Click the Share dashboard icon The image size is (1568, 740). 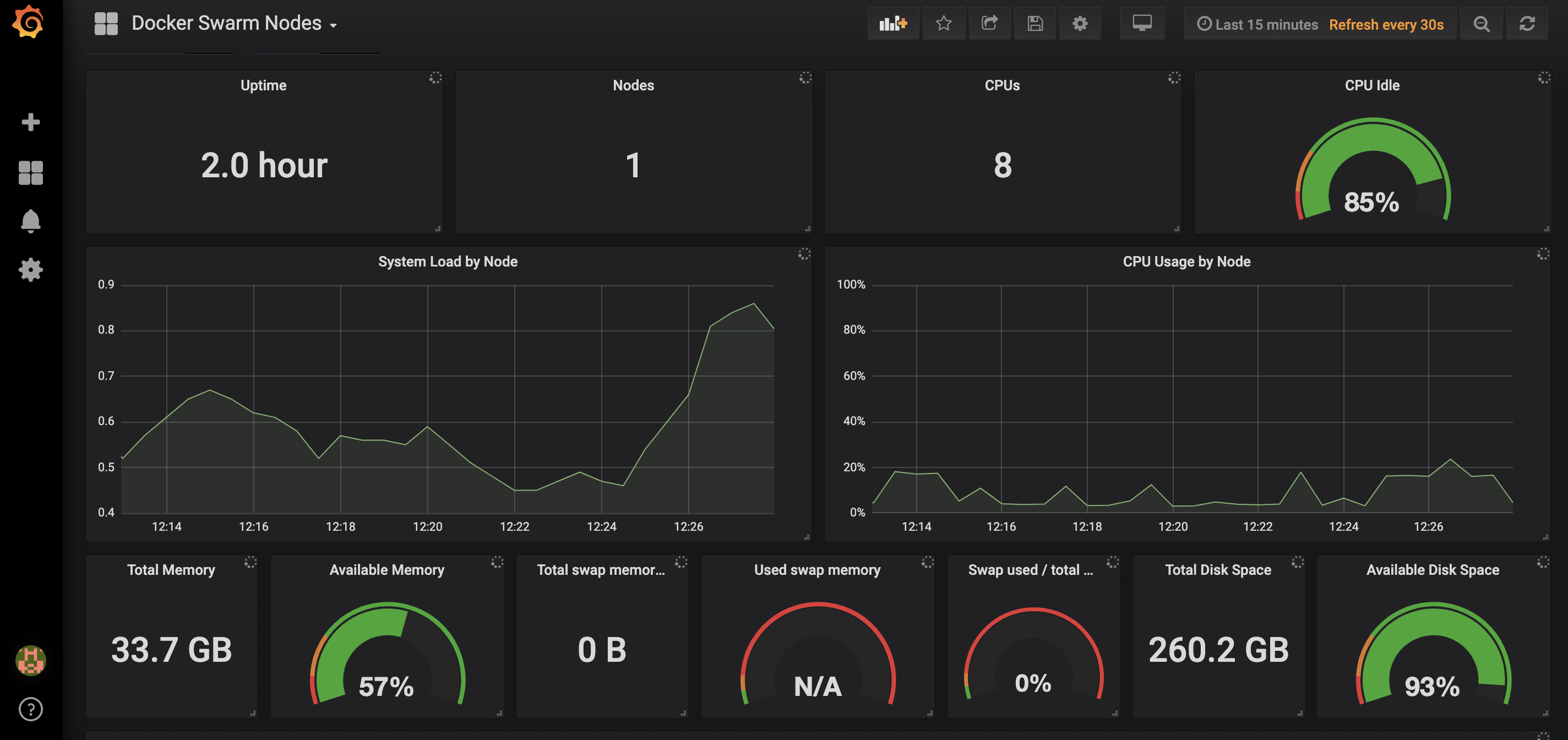click(989, 24)
